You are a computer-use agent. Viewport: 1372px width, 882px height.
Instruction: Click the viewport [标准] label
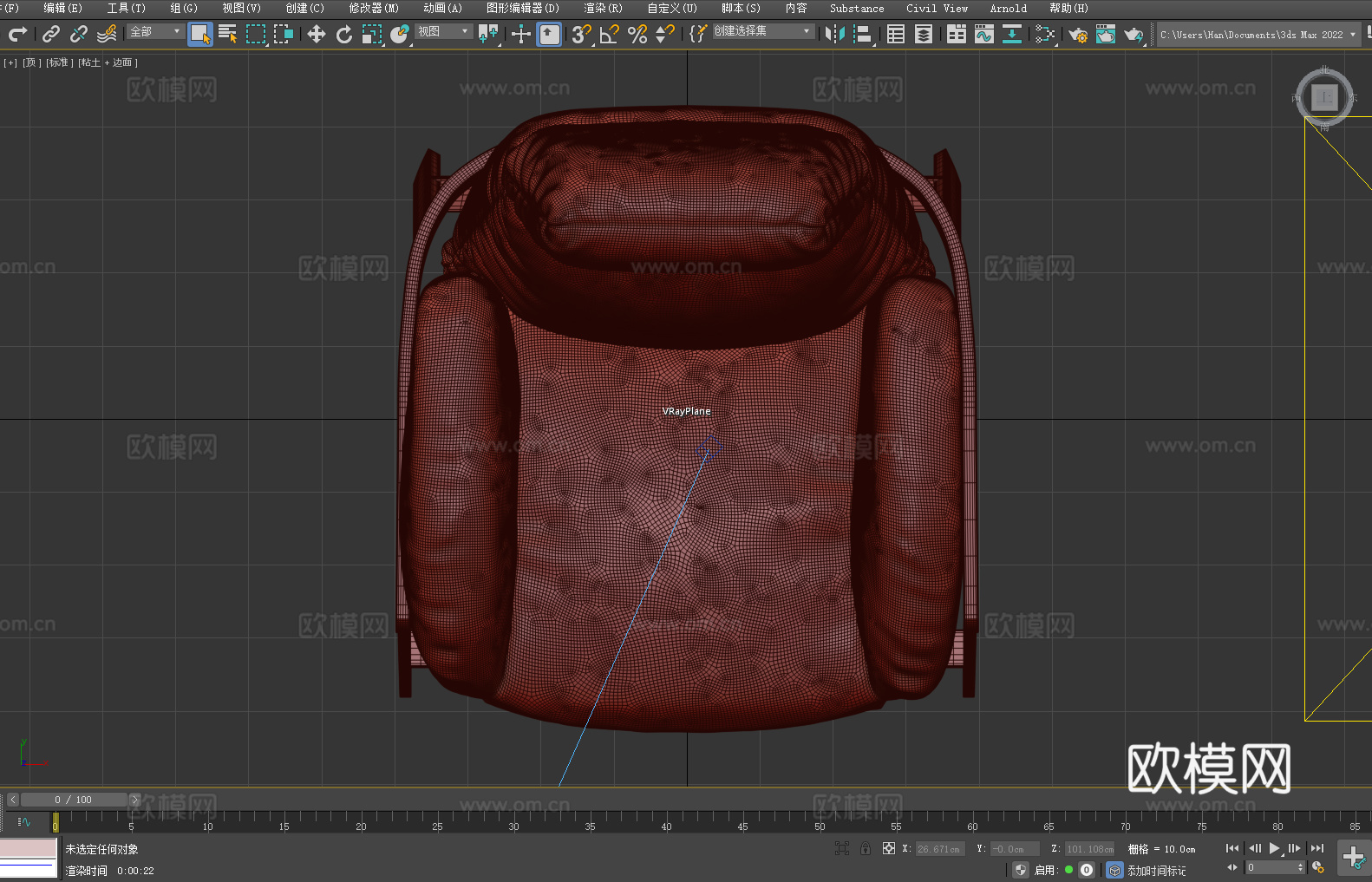[x=60, y=62]
